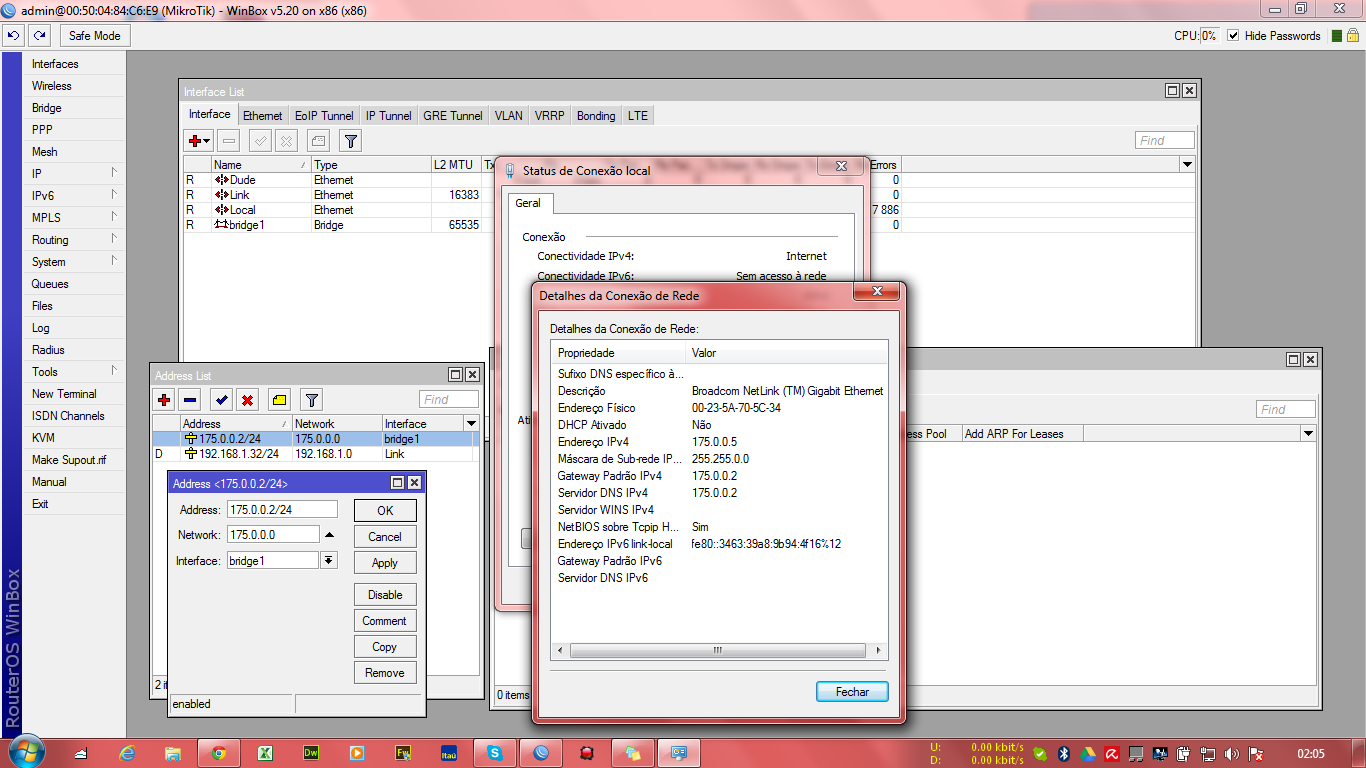This screenshot has width=1366, height=768.
Task: Click Remove in the Address dialog
Action: pos(385,673)
